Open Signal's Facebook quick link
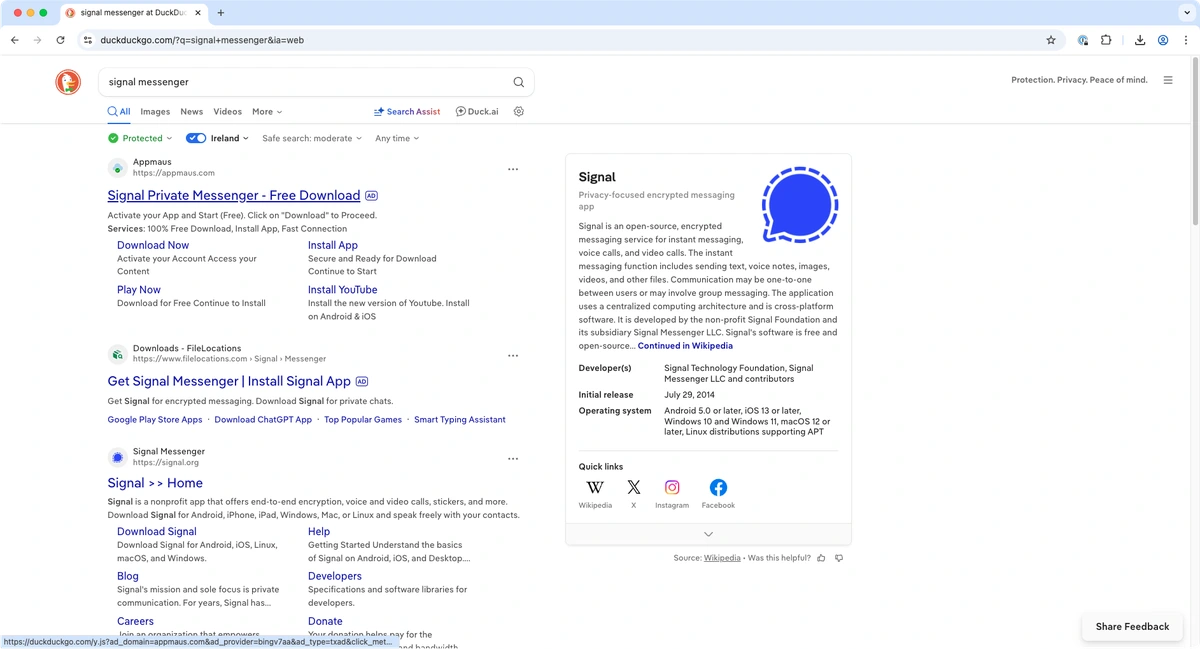 tap(718, 493)
